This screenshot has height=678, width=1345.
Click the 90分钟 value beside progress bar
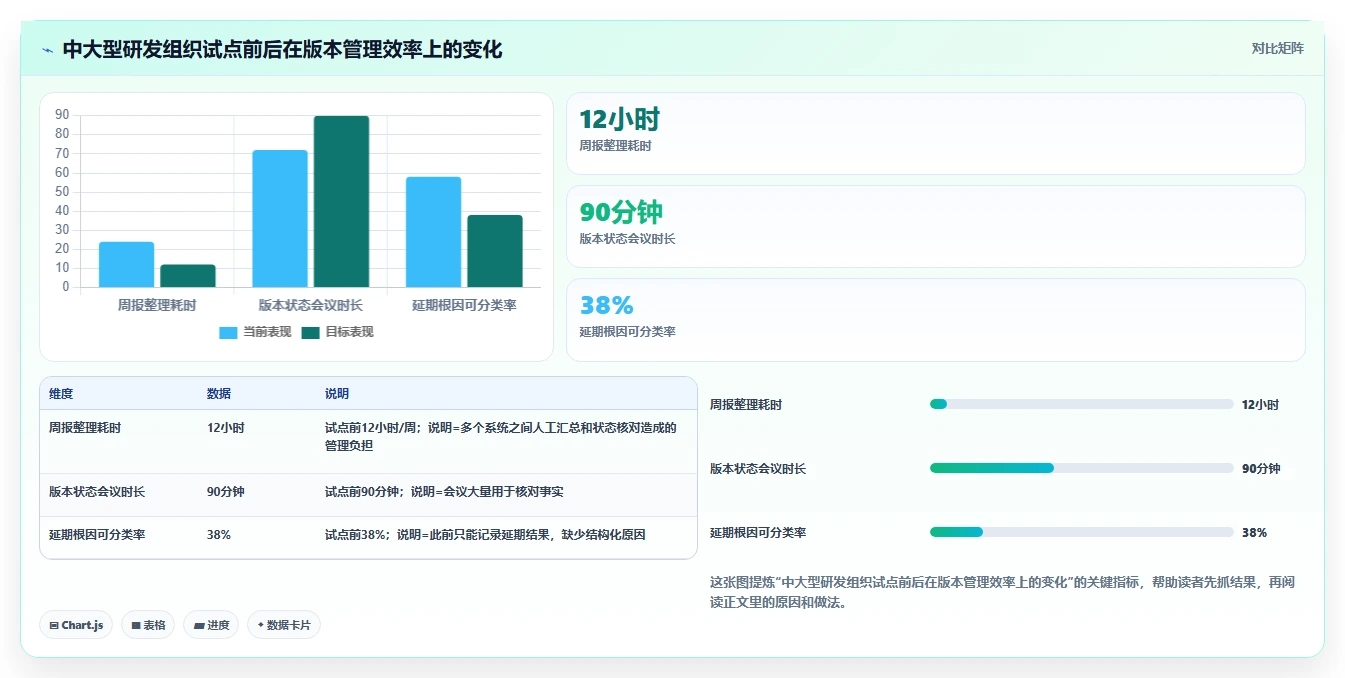pyautogui.click(x=1261, y=468)
